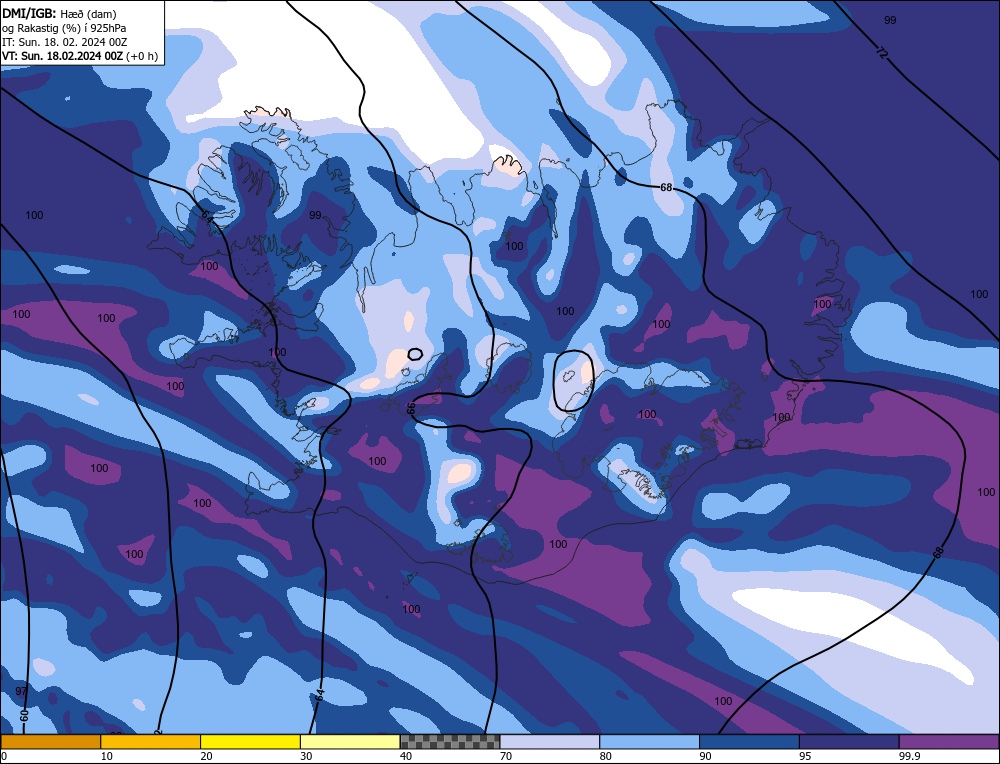Click the 'VT: Sun. 18.02.2024 00Z' valid time
Viewport: 1000px width, 764px height.
point(63,56)
